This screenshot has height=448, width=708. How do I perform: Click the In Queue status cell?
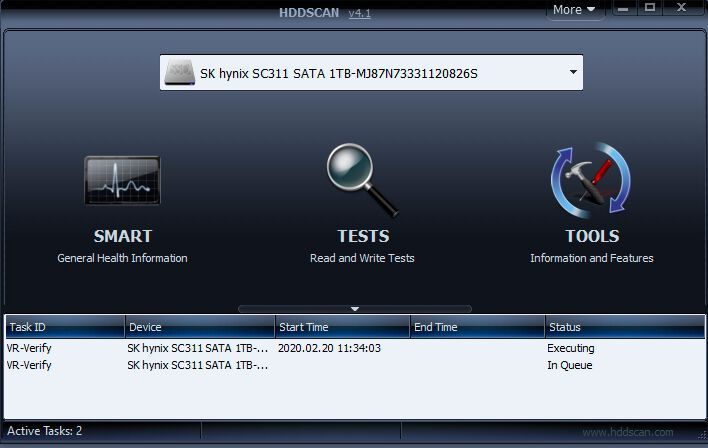(x=569, y=365)
